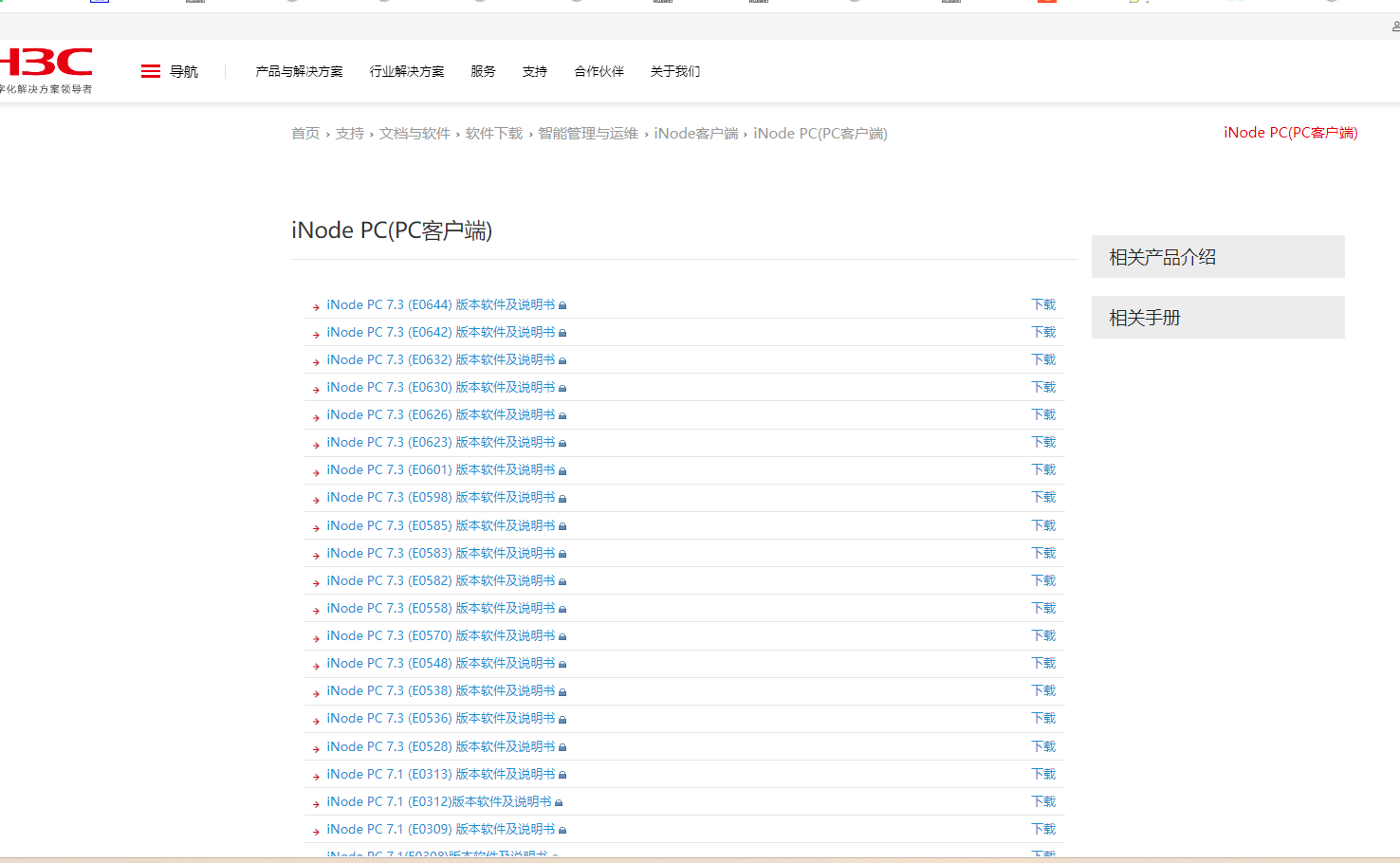This screenshot has width=1400, height=863.
Task: Open iNode PC 7.3 (E0585) entry
Action: click(441, 525)
